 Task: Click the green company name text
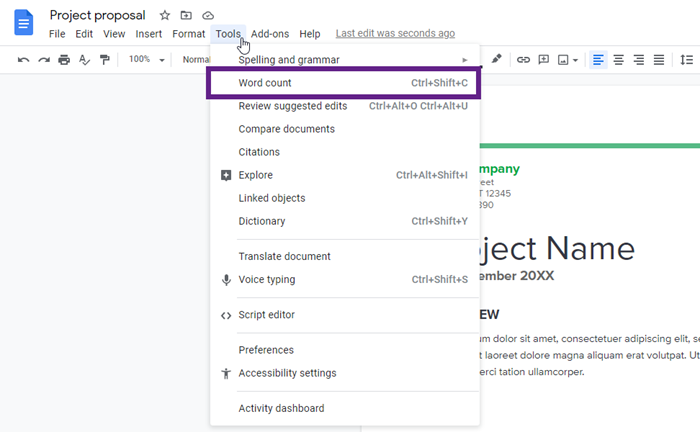click(500, 169)
